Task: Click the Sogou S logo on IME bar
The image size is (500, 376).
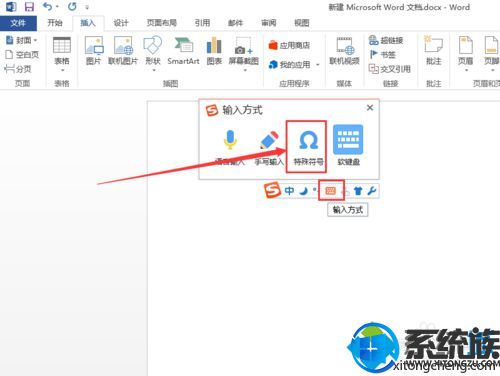Action: coord(273,191)
